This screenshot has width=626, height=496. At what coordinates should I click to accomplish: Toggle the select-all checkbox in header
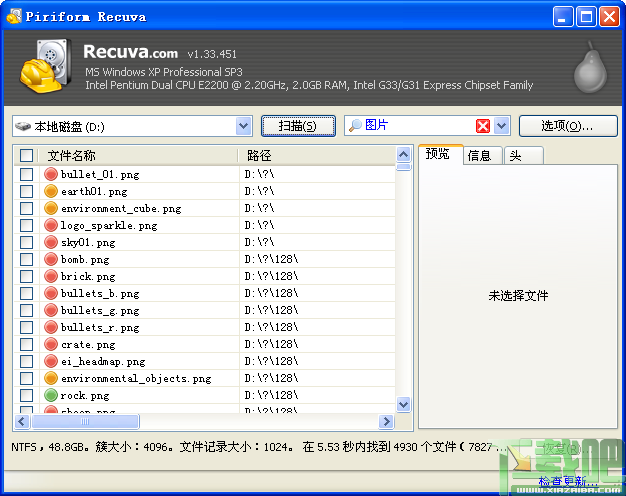26,155
